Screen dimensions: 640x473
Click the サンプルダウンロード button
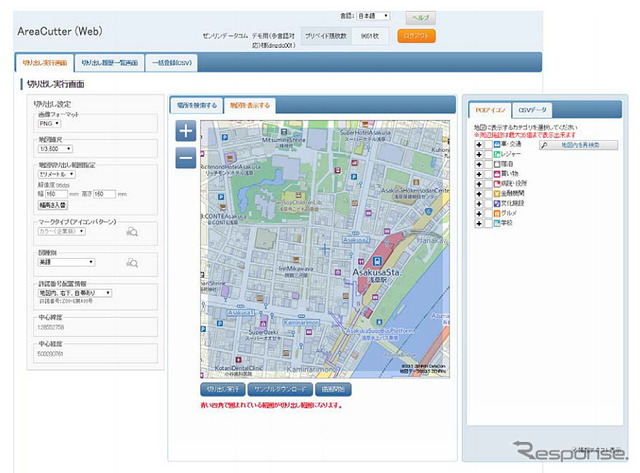280,389
